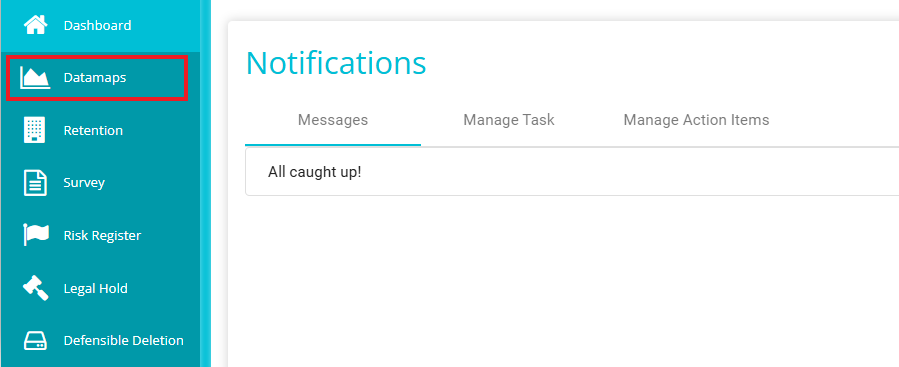Open the Retention building icon
899x367 pixels.
[35, 130]
